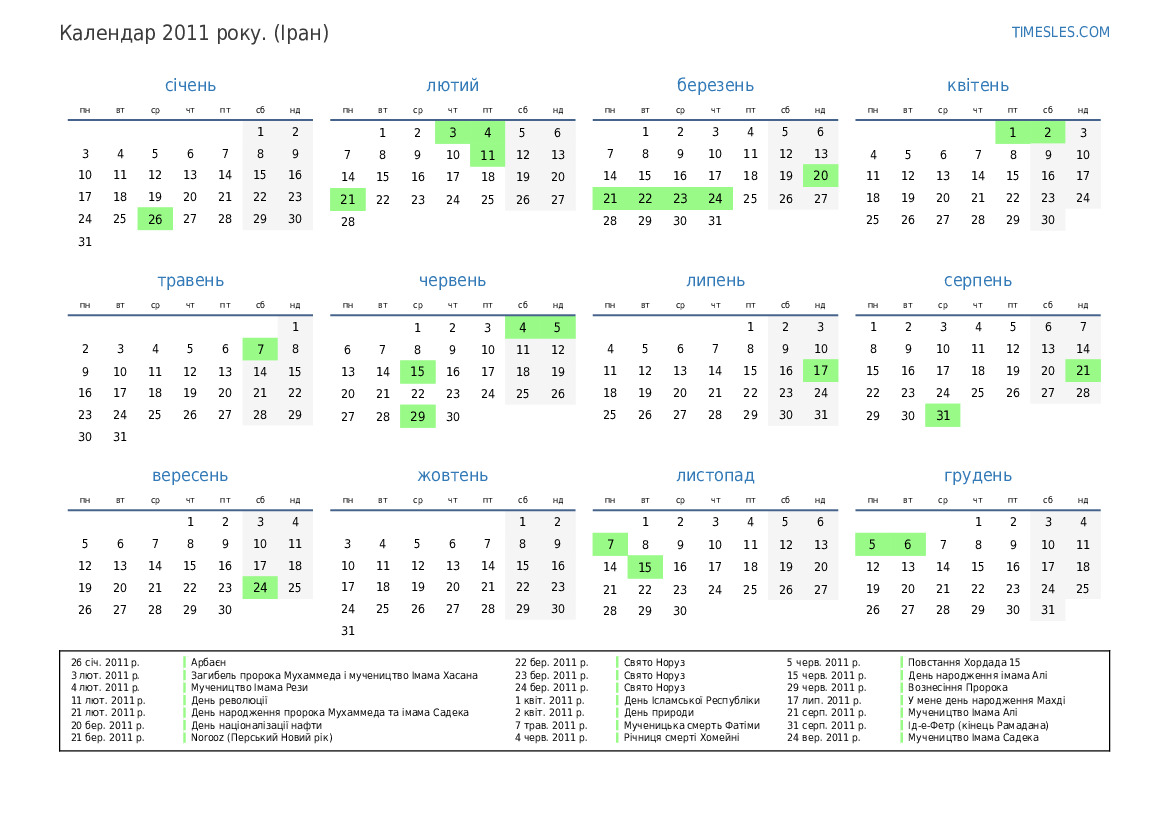Click the 'жовтень' month heading
Viewport: 1169px width, 827px height.
click(453, 475)
